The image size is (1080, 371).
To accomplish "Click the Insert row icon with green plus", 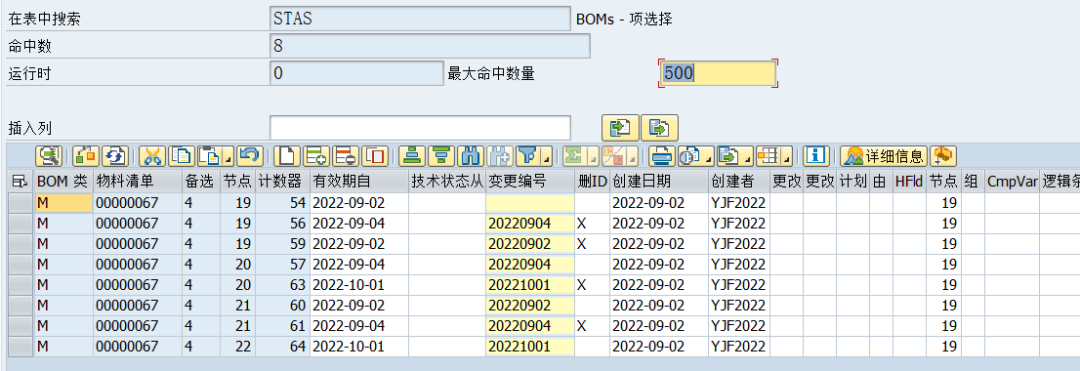I will [317, 156].
